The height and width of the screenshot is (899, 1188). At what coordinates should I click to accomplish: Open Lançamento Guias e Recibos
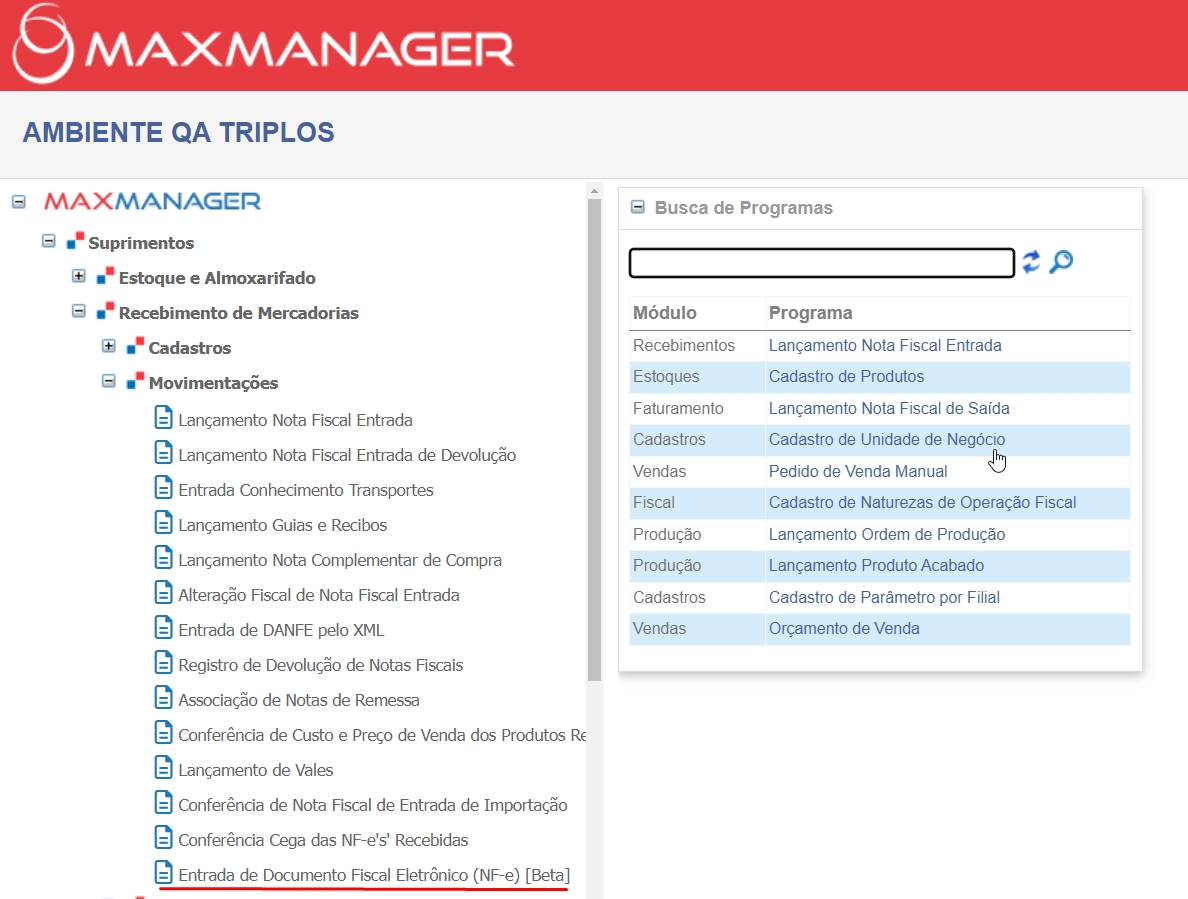(x=283, y=525)
